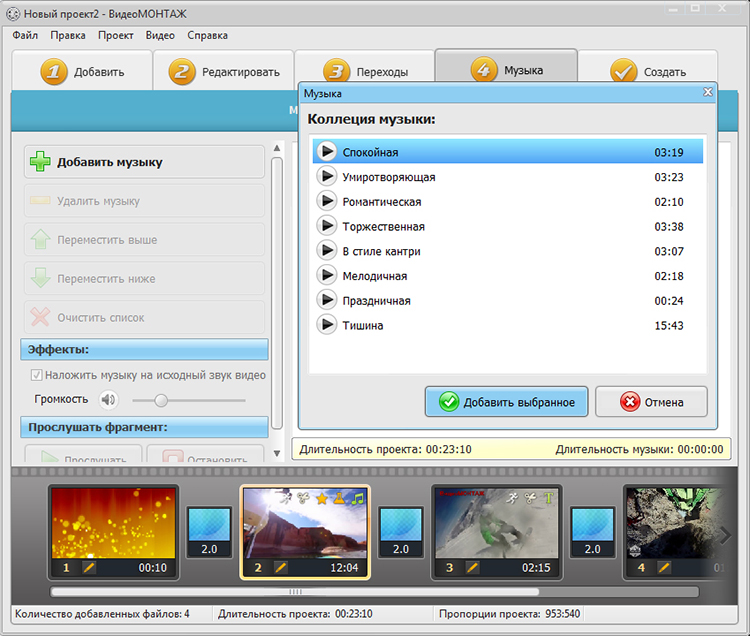Click pencil edit icon on clip 3
750x636 pixels.
click(470, 567)
